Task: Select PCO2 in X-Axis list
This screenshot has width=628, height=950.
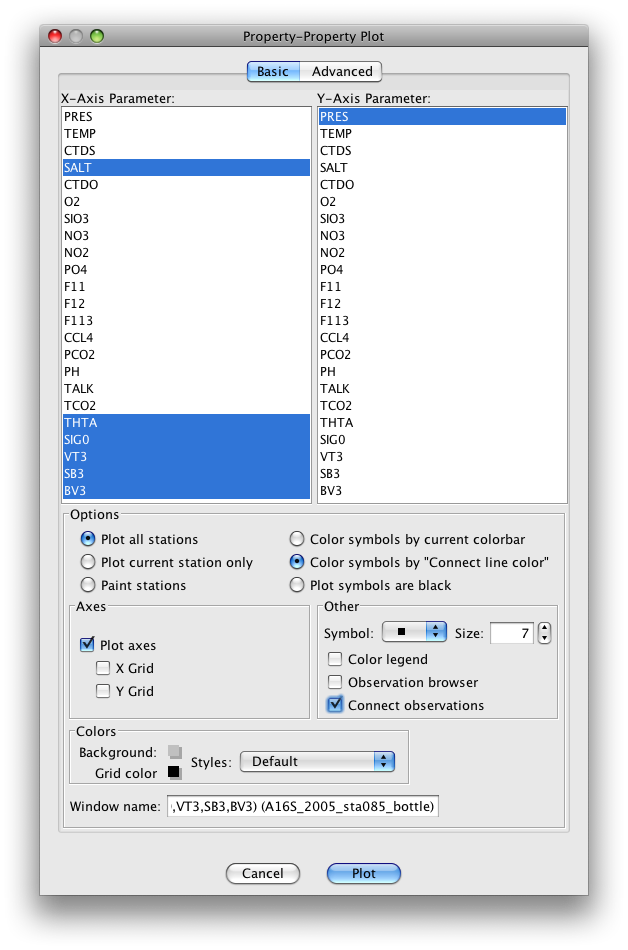Action: [187, 354]
